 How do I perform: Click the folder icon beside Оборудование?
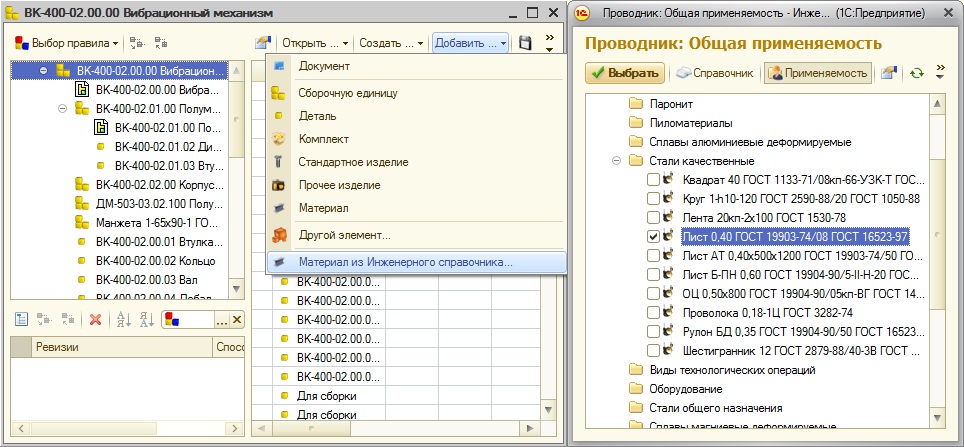636,389
